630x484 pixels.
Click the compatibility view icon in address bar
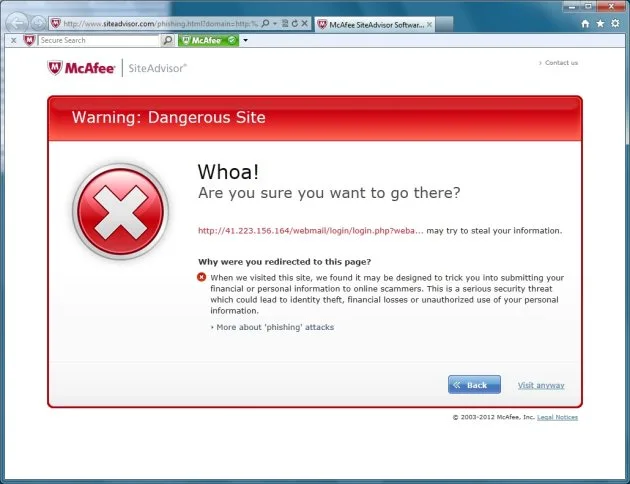click(x=285, y=24)
